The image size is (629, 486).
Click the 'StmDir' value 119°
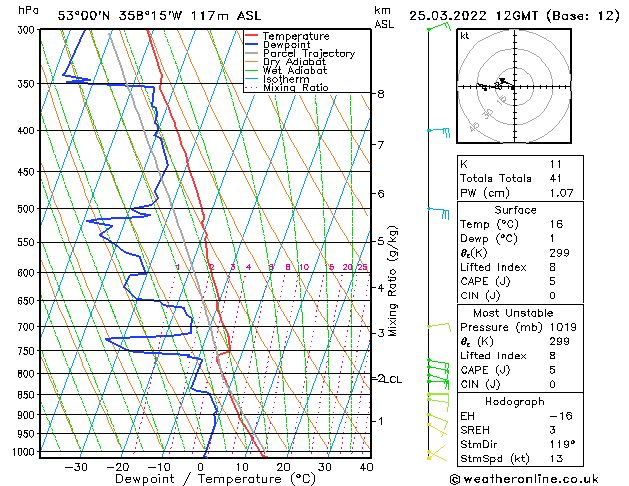562,444
